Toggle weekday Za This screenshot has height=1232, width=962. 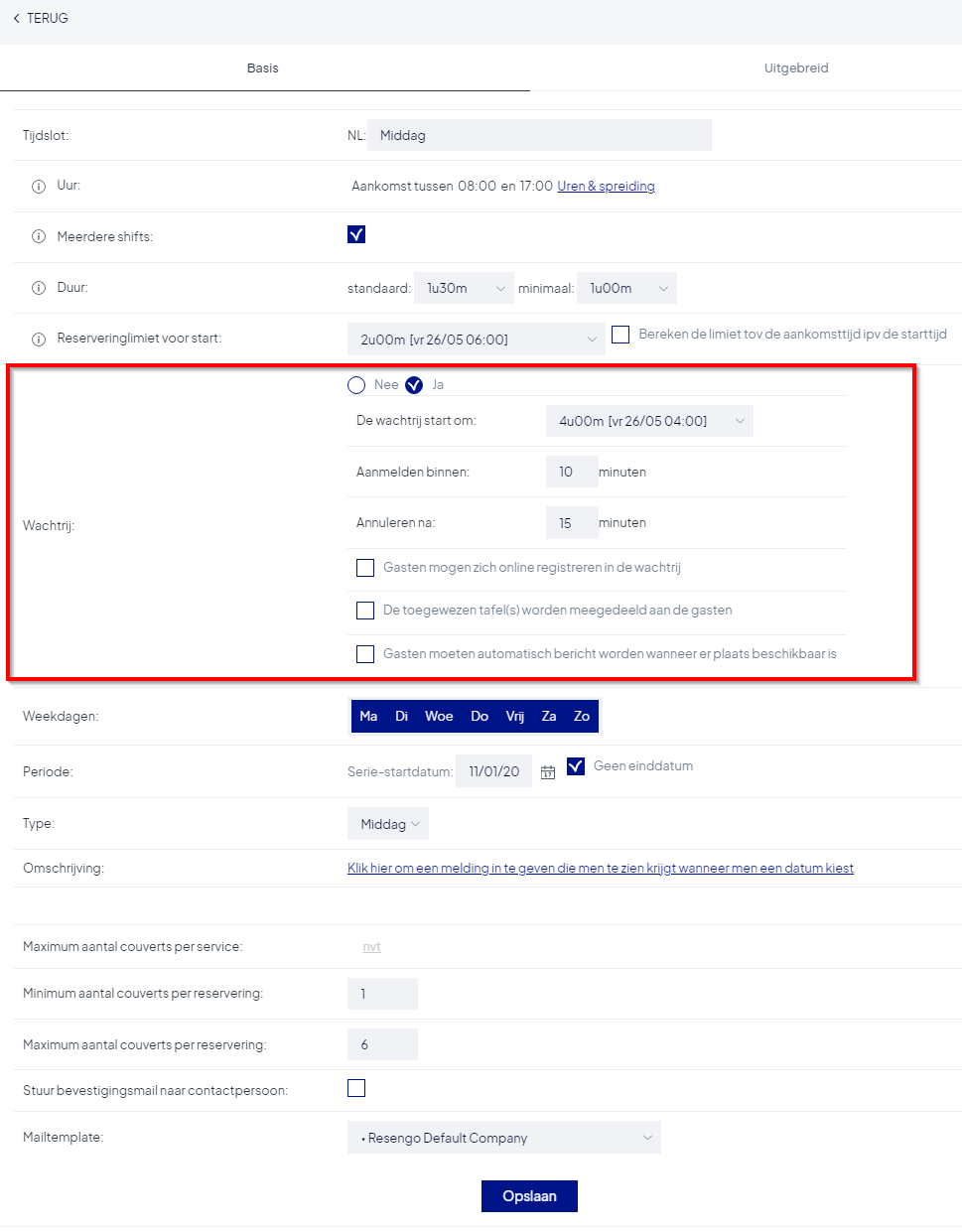tap(549, 717)
